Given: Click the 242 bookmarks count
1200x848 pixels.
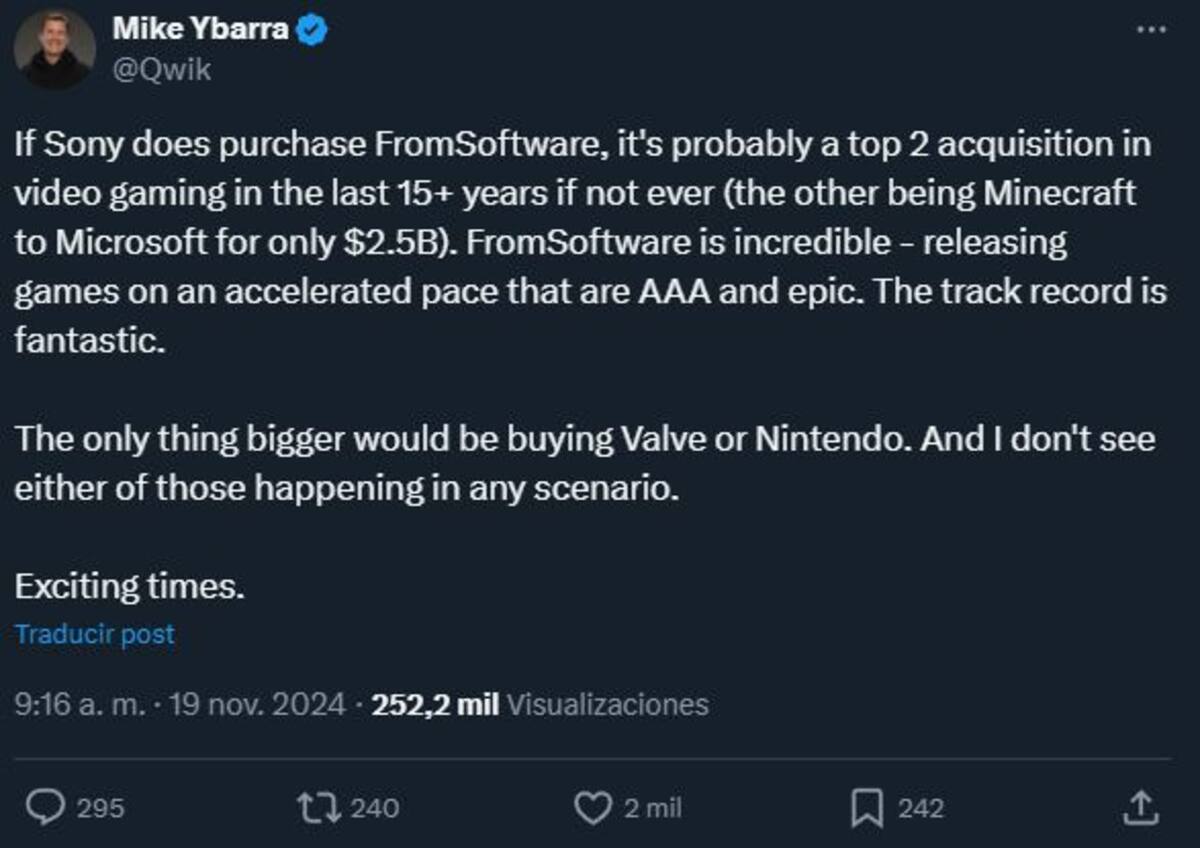Looking at the screenshot, I should coord(920,808).
